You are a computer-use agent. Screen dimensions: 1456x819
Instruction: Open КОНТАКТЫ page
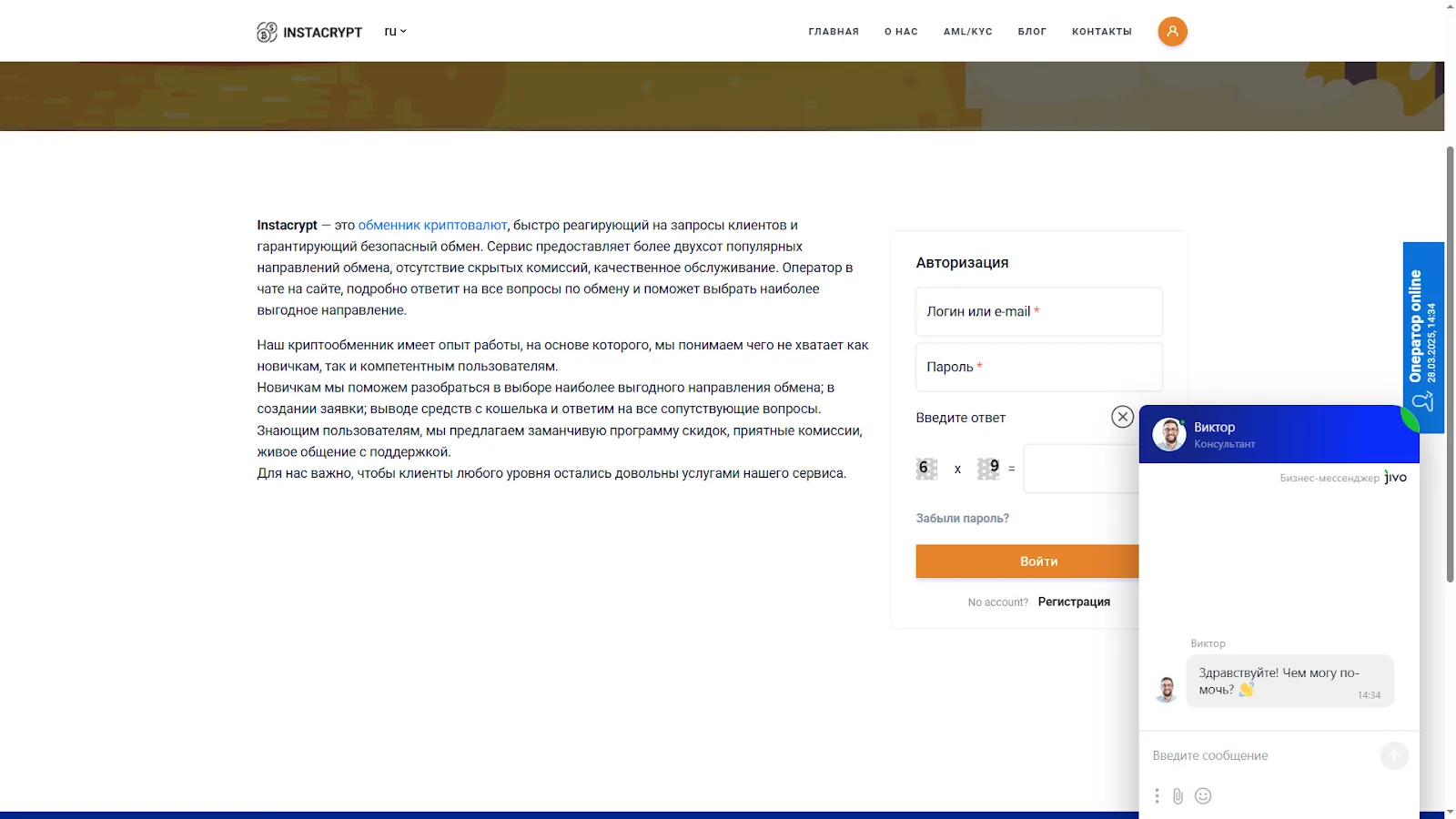[x=1102, y=32]
